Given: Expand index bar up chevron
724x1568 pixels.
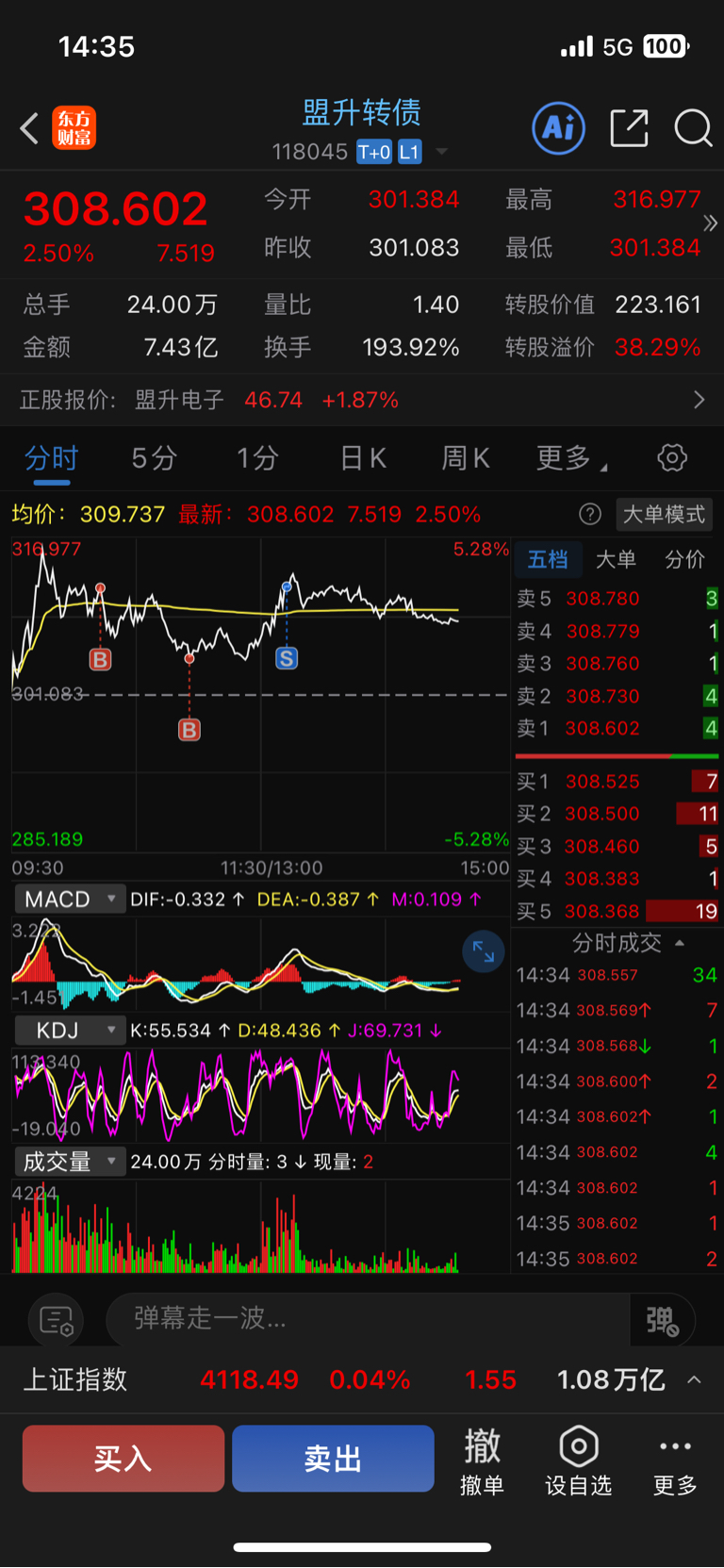Looking at the screenshot, I should click(694, 1380).
